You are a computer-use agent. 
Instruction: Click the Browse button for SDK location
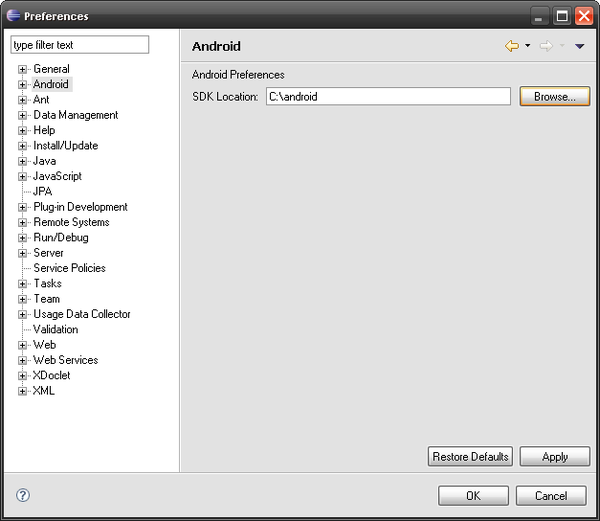[555, 96]
